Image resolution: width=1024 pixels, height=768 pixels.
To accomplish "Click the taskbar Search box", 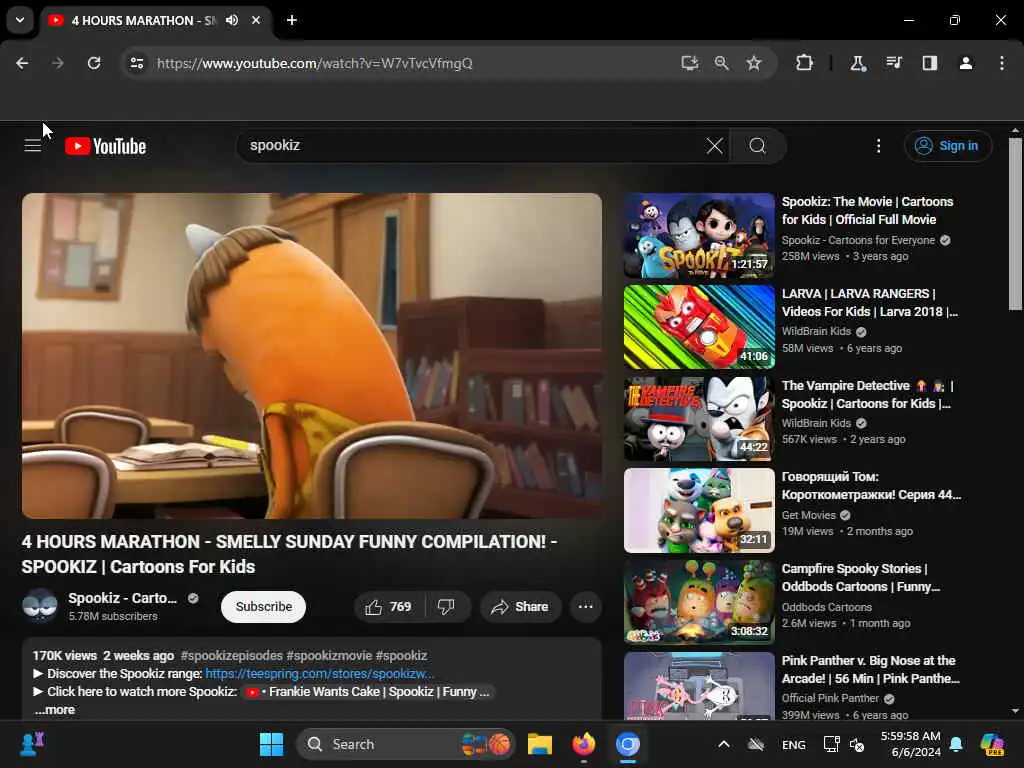I will (406, 744).
